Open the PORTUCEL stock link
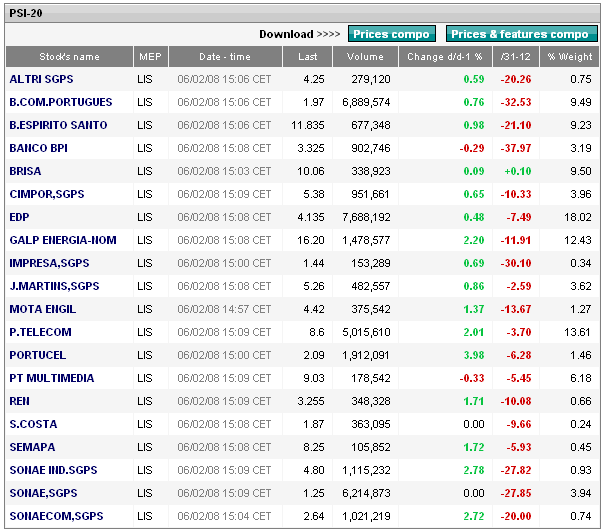This screenshot has height=531, width=605. pyautogui.click(x=37, y=355)
